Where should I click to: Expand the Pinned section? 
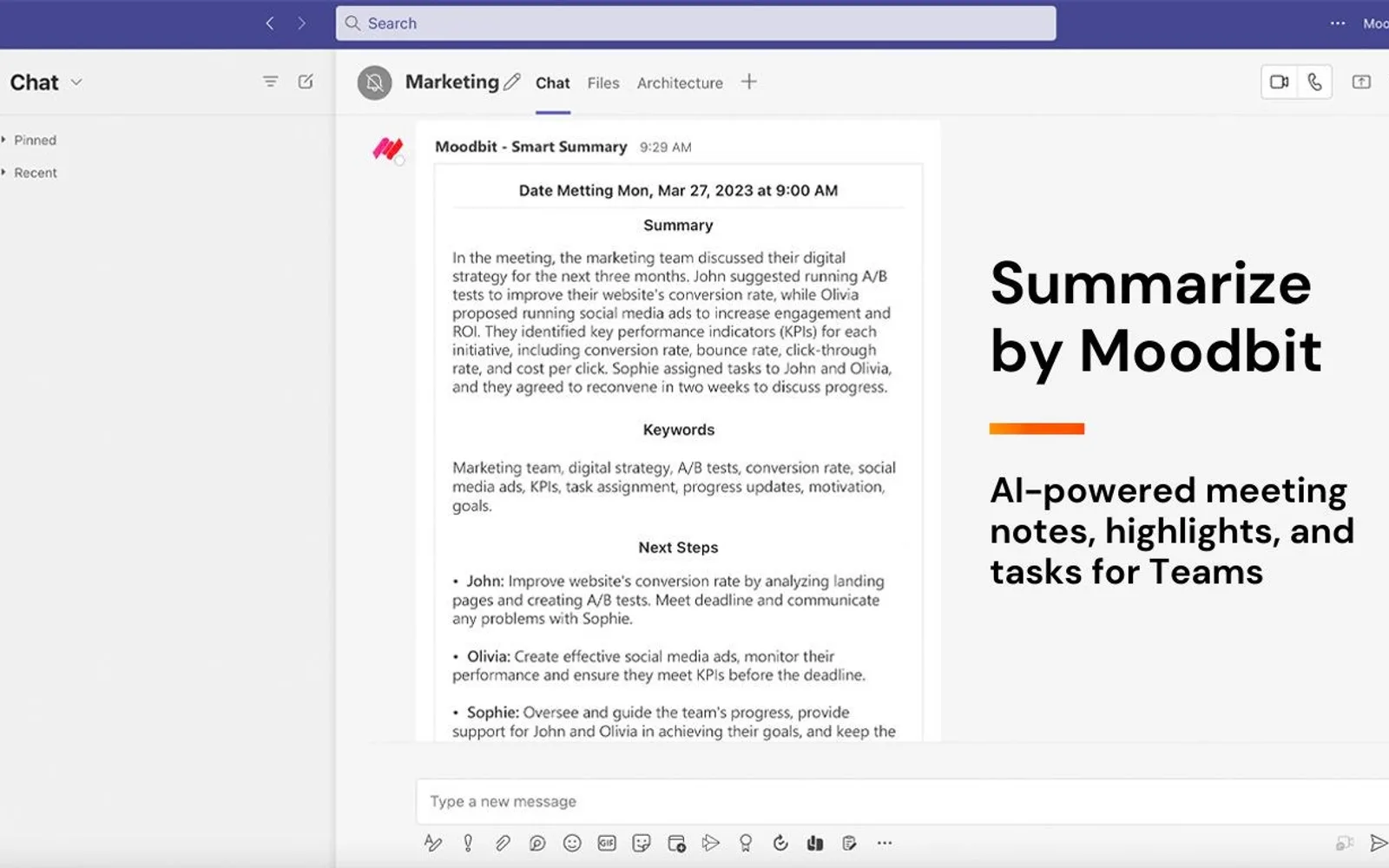tap(30, 140)
